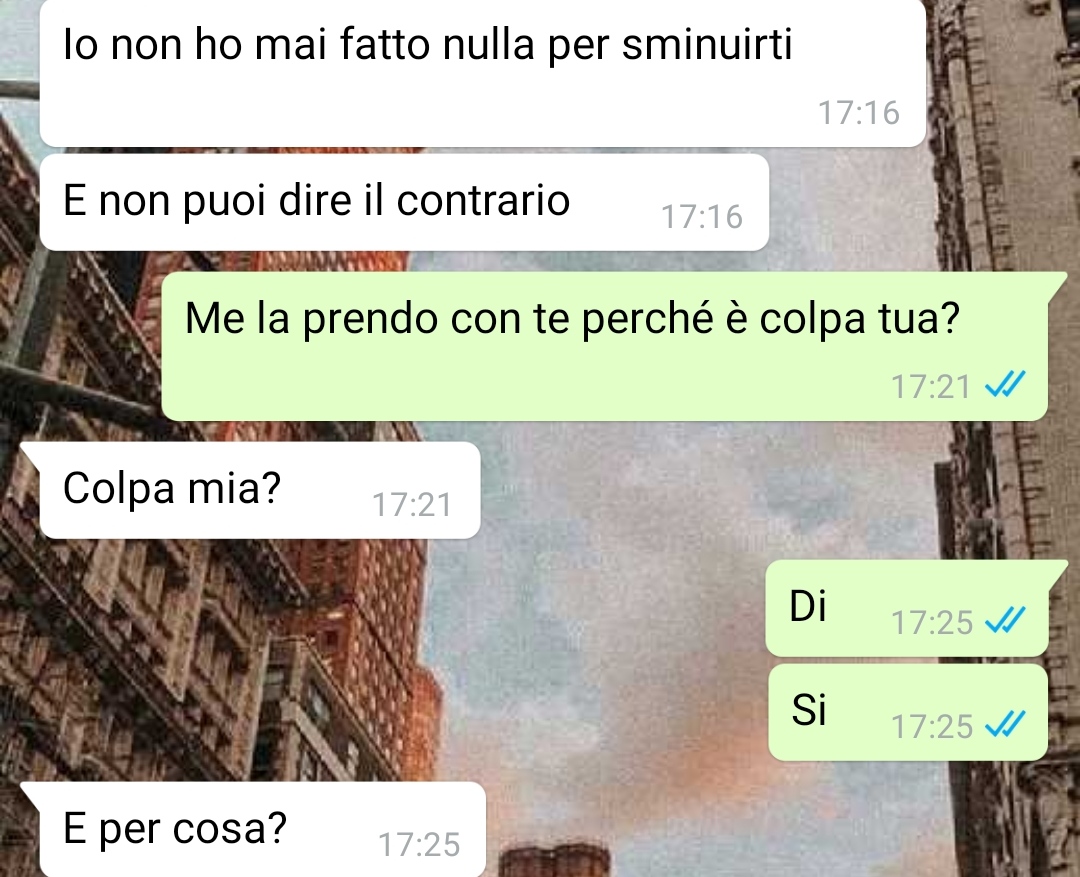Select message 'Io non ho mai fatto nulla per sminuirti'

point(482,73)
